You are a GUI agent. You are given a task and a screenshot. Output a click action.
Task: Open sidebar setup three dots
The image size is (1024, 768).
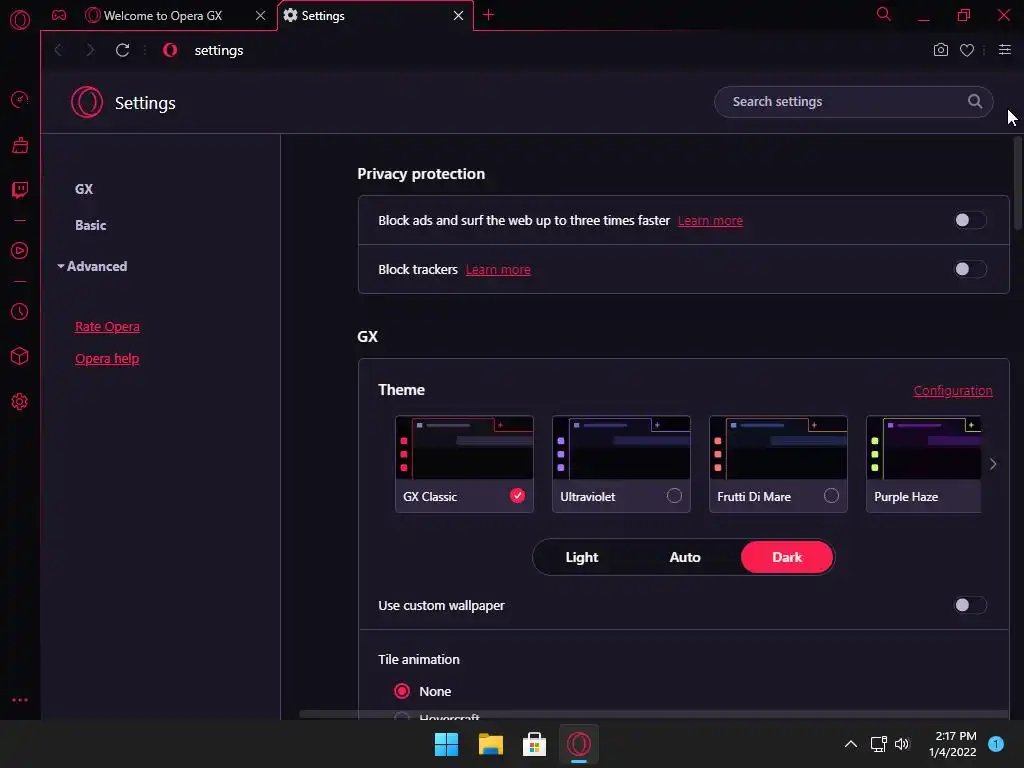[20, 699]
